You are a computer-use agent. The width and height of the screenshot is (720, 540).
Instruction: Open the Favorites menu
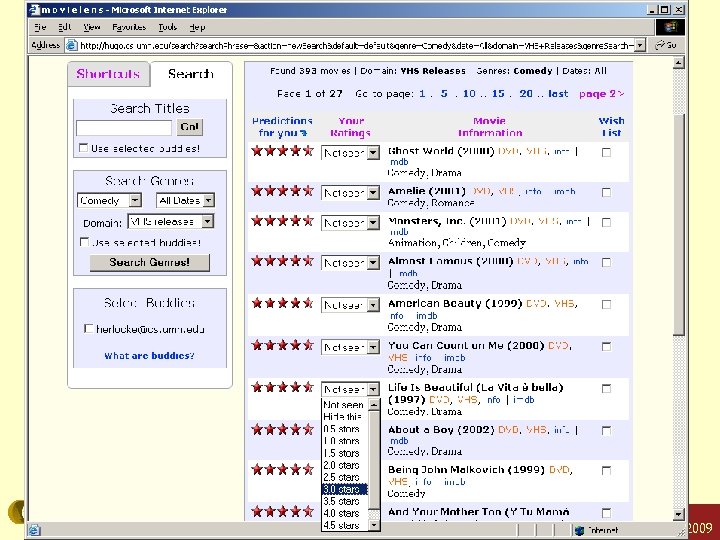(x=129, y=28)
